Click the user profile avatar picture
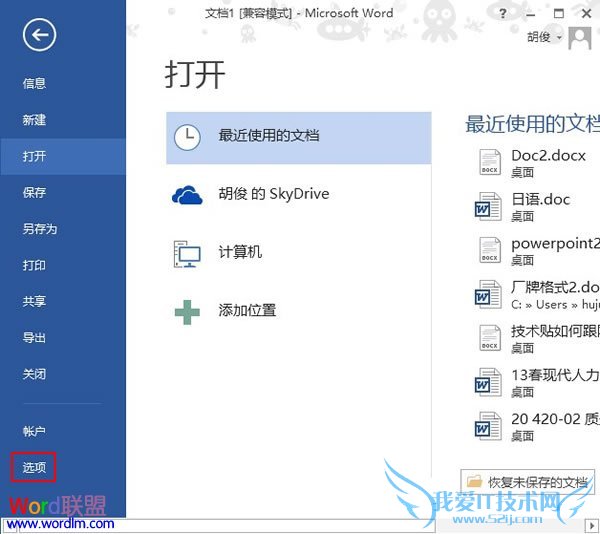Screen dimensions: 600x534 (x=580, y=38)
